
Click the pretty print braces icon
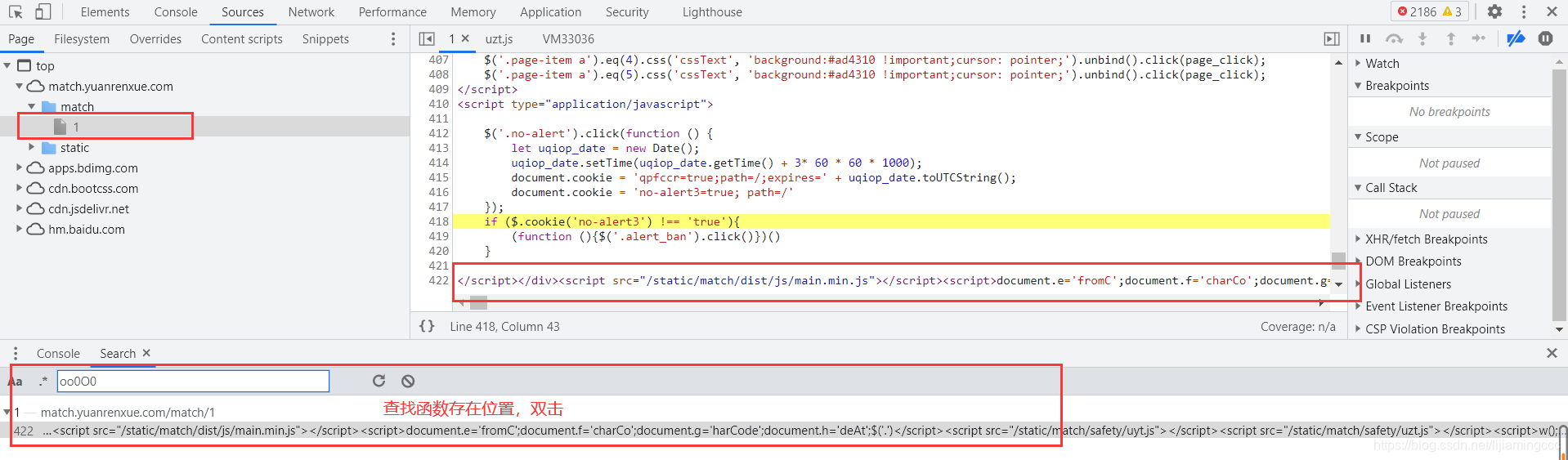pyautogui.click(x=427, y=326)
